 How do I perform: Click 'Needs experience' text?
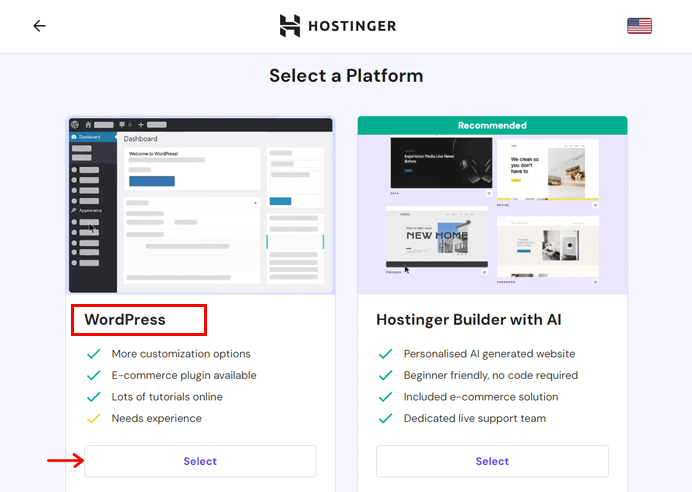[157, 418]
